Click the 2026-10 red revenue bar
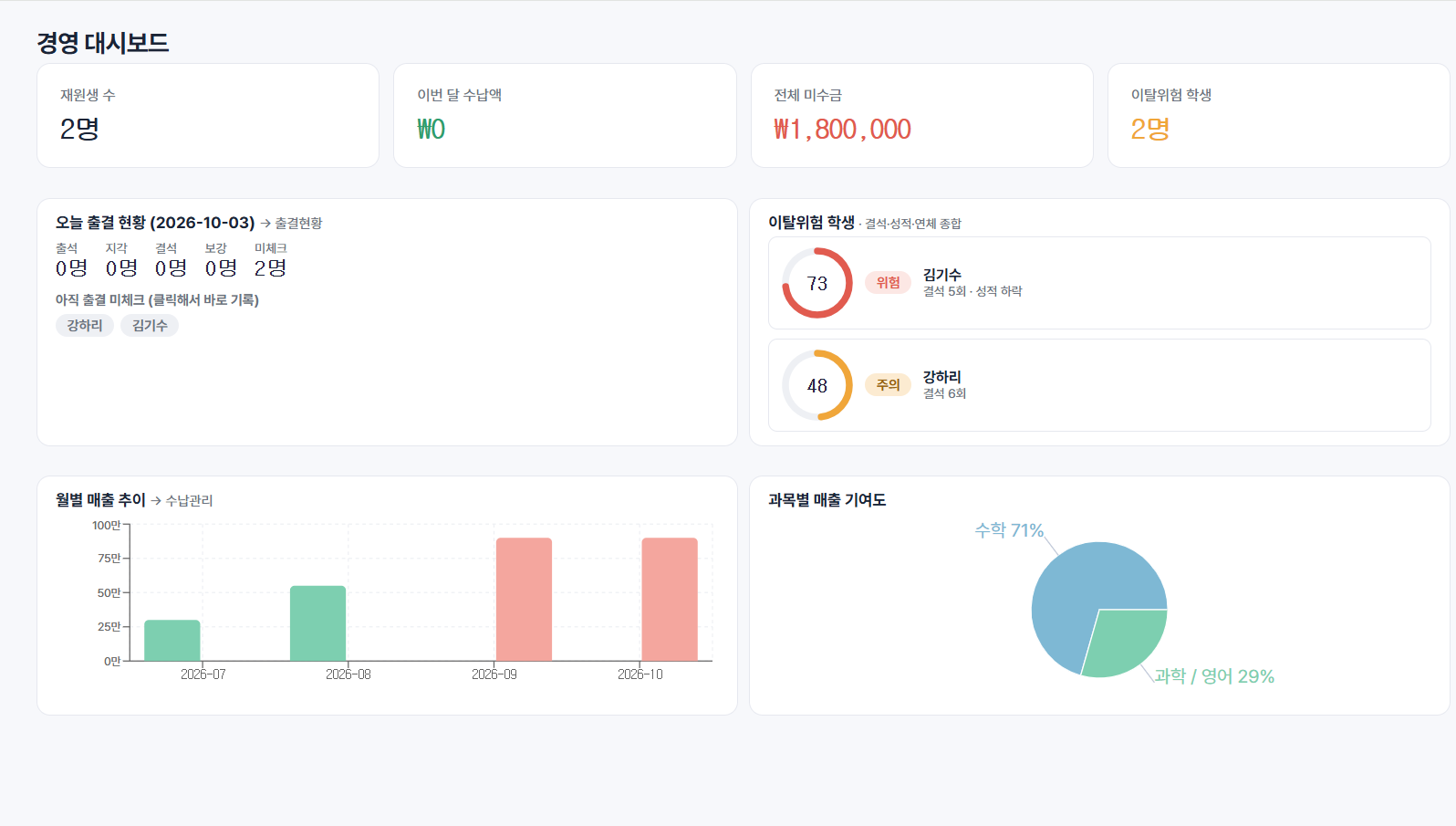1456x826 pixels. click(670, 600)
